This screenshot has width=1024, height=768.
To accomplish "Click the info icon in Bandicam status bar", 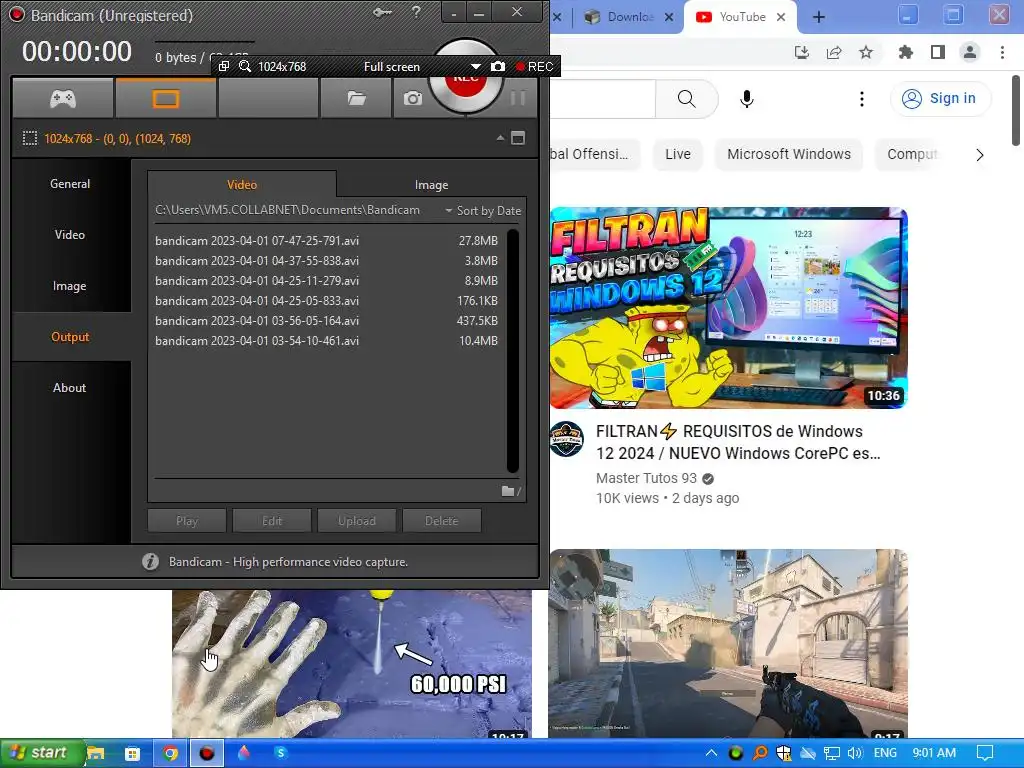I will 150,562.
